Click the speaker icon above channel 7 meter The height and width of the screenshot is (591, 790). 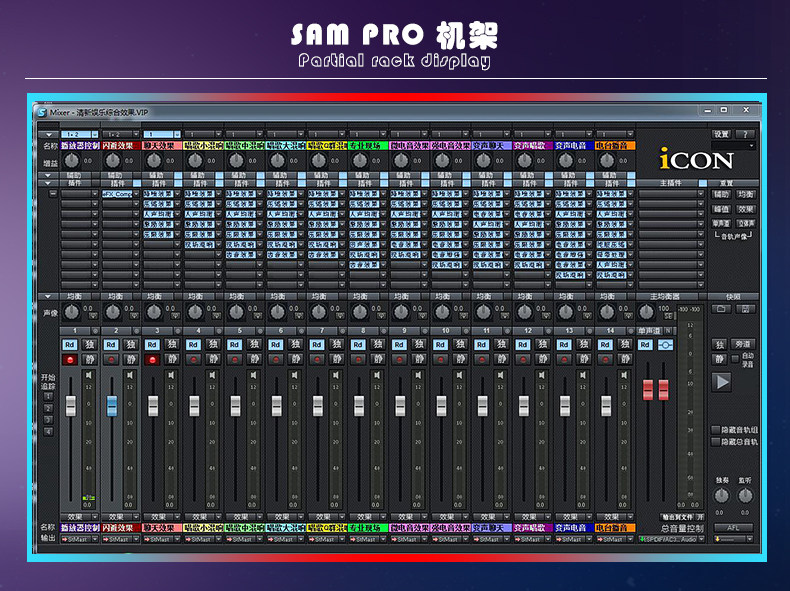click(x=337, y=375)
